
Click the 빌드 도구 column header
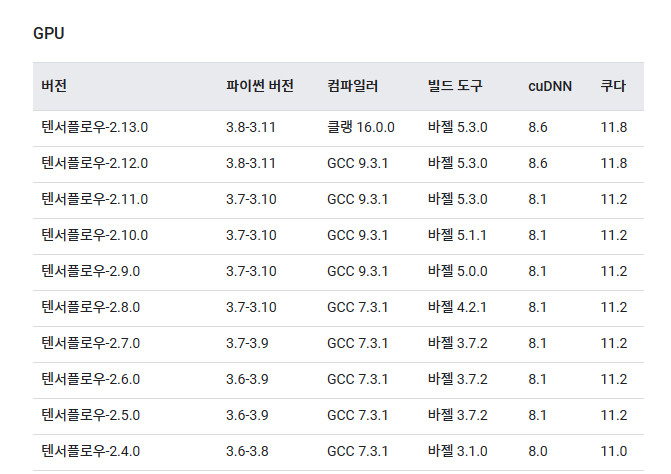point(455,86)
